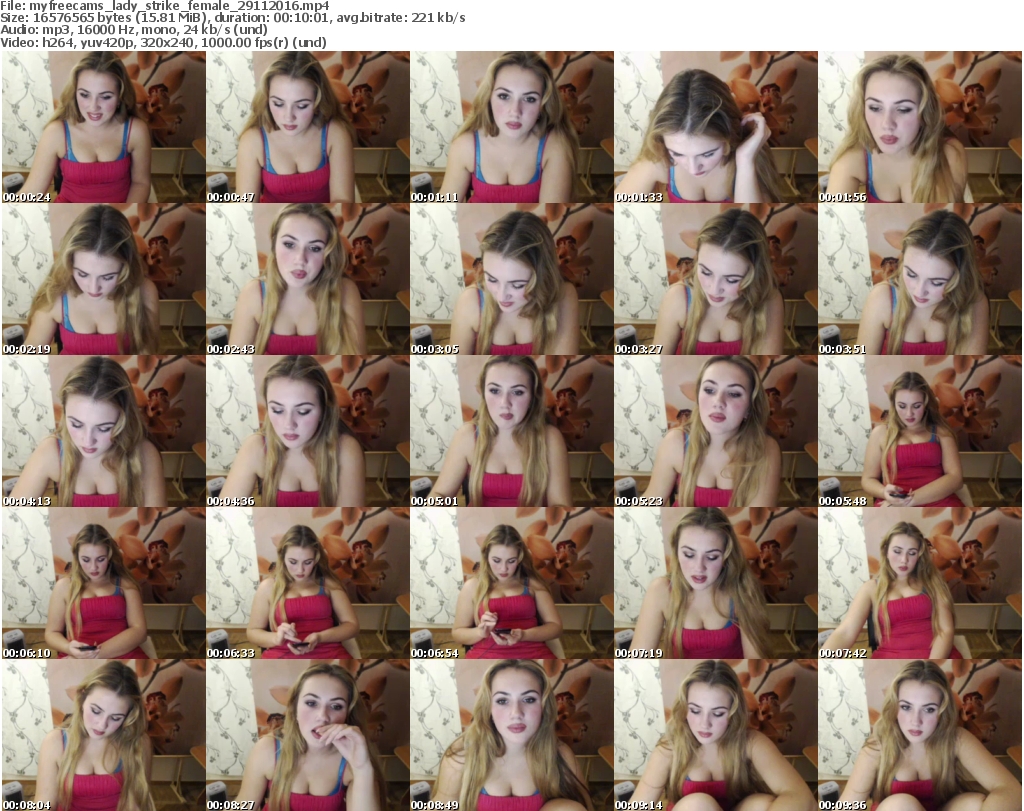Choose the thumbnail stamped 00:08:04
This screenshot has width=1024, height=811.
tap(103, 735)
